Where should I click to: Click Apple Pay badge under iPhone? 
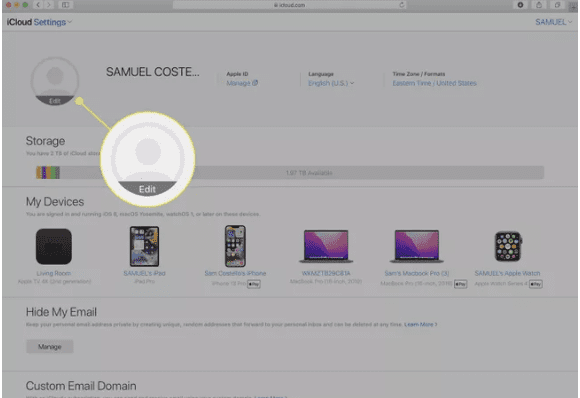pyautogui.click(x=254, y=284)
